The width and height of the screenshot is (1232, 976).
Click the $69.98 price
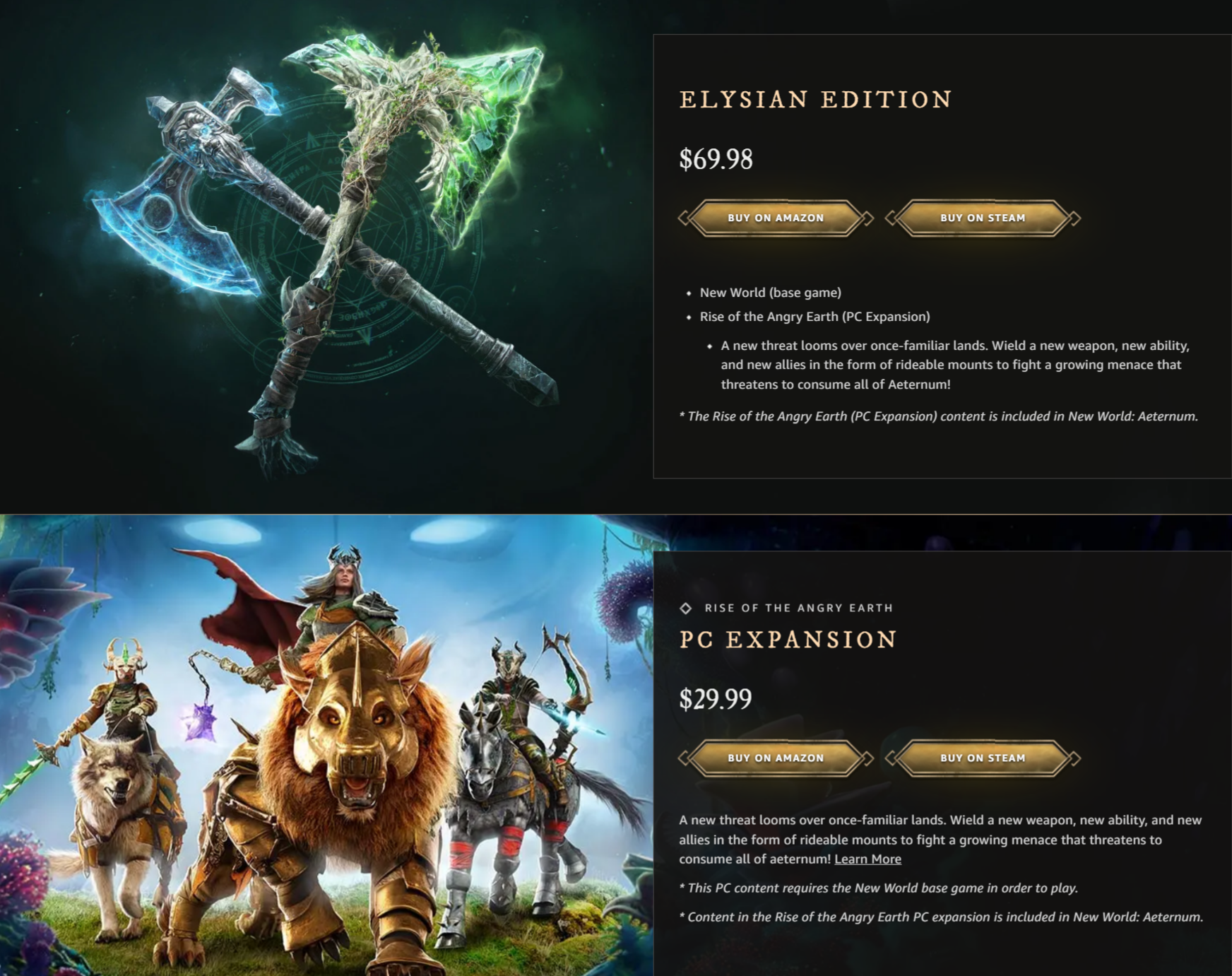(716, 159)
